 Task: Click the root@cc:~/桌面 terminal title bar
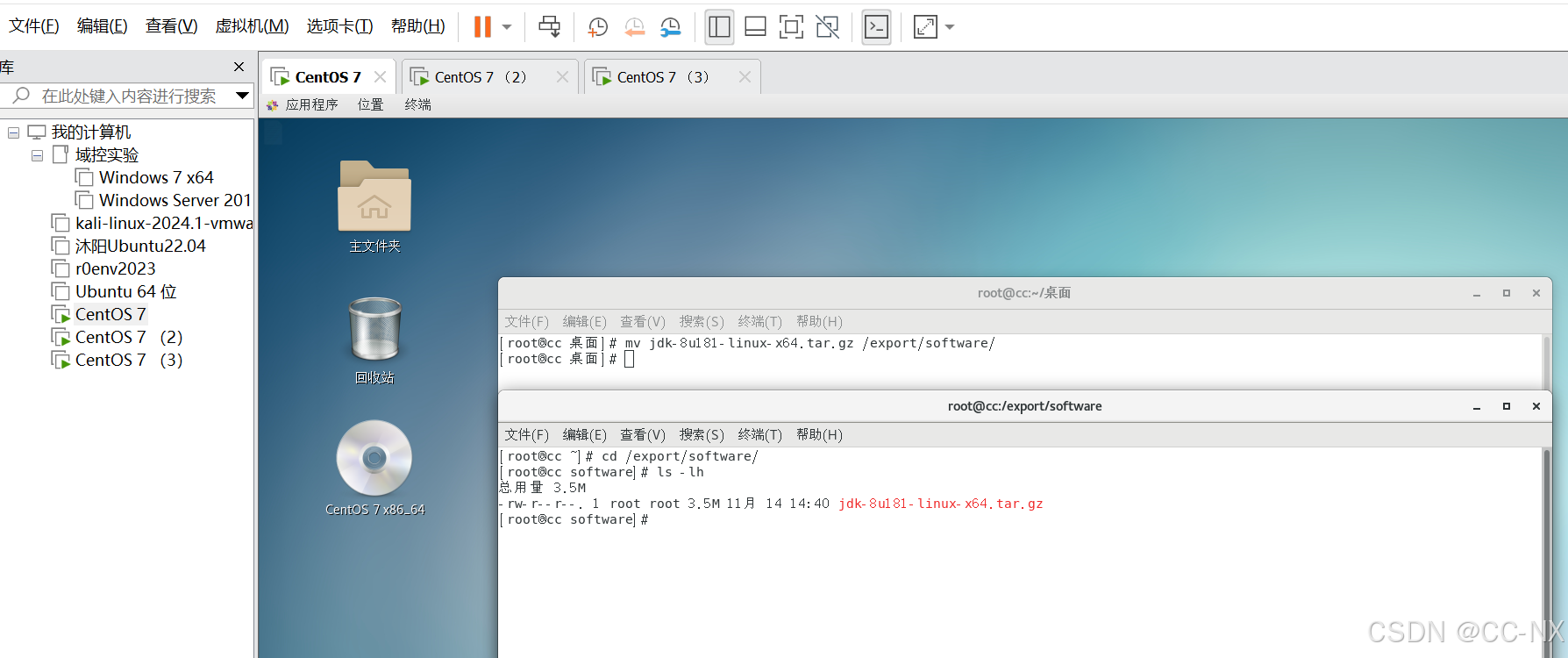tap(1024, 293)
